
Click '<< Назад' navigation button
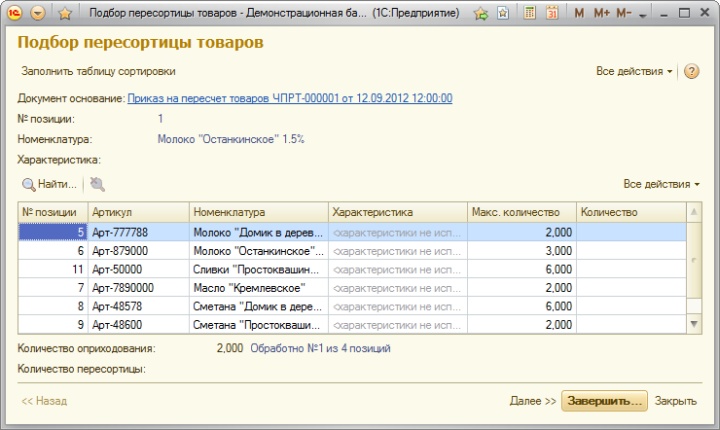(44, 401)
